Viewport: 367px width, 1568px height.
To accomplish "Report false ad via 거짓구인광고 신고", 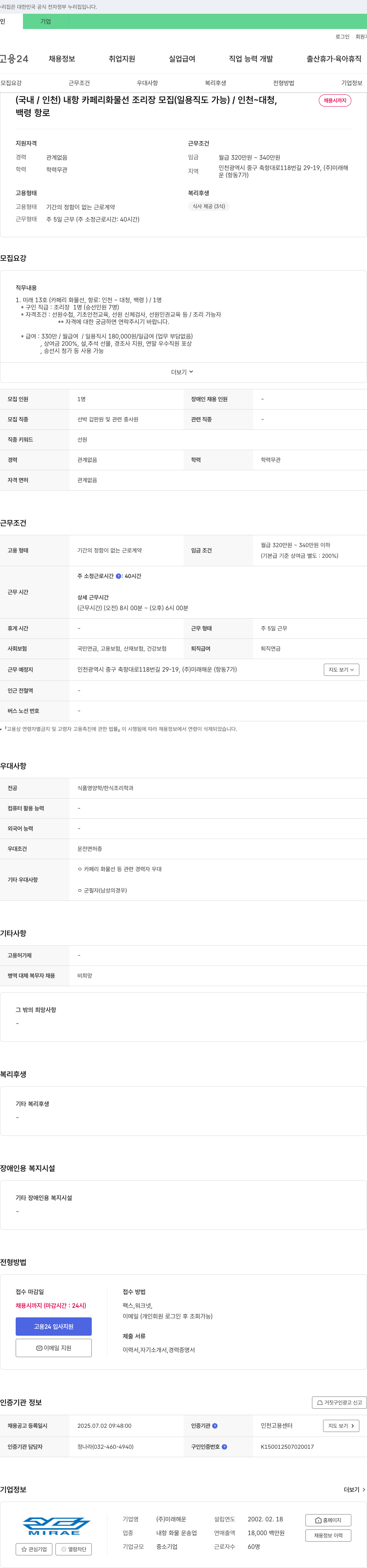I will point(339,1403).
